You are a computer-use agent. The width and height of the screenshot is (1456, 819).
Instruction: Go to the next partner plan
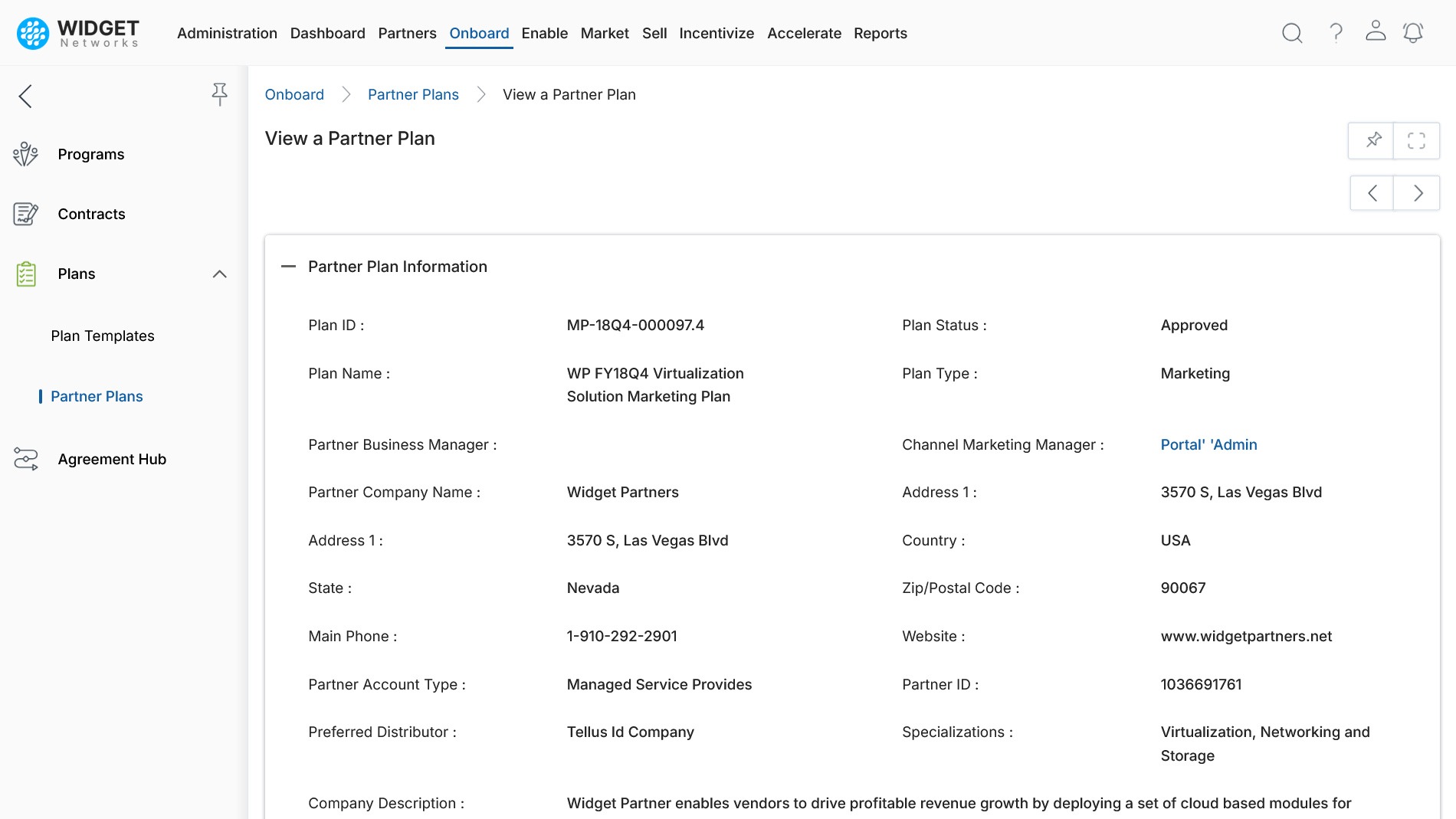pyautogui.click(x=1417, y=193)
